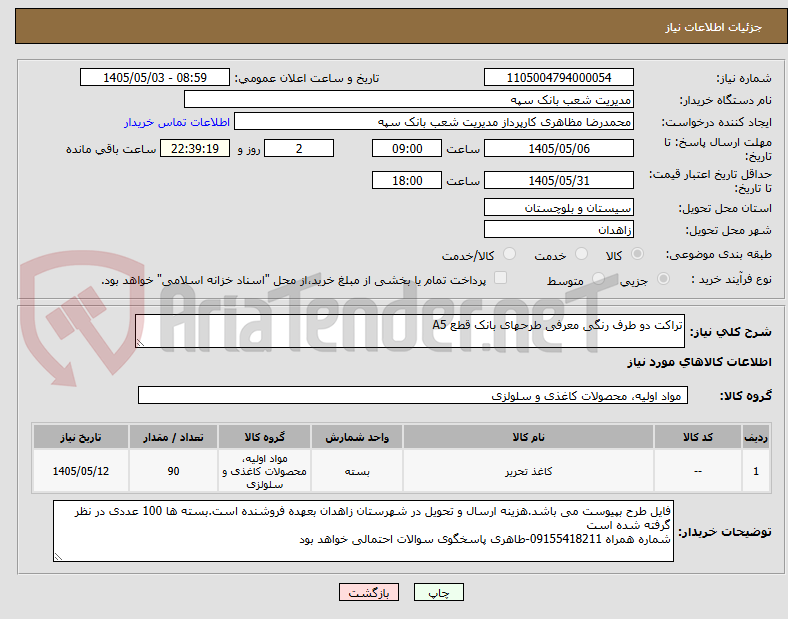The height and width of the screenshot is (619, 788).
Task: Click the announcement date field 1405/05/03 - 08:59
Action: click(x=155, y=77)
